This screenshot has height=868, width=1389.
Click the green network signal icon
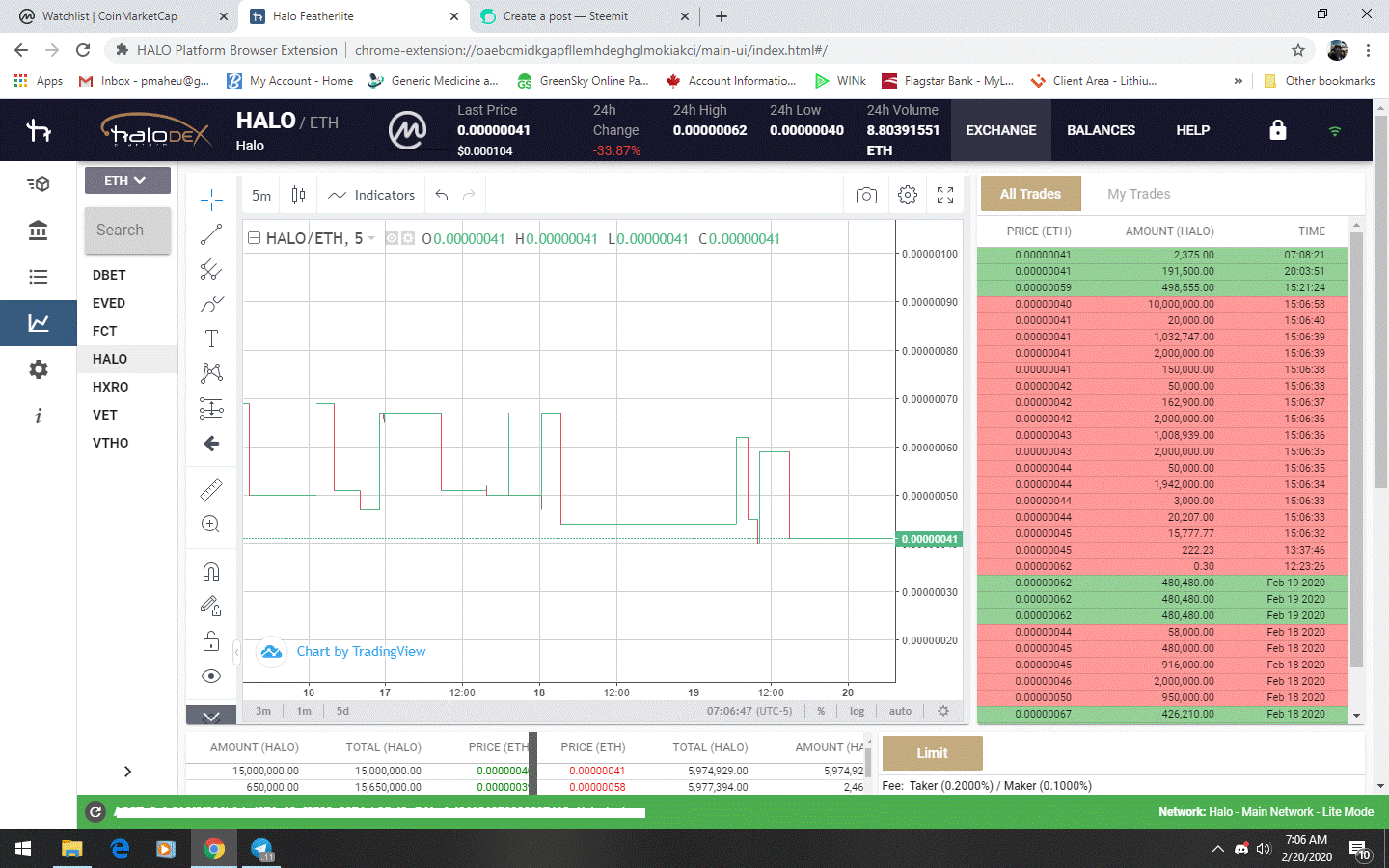click(x=1335, y=131)
